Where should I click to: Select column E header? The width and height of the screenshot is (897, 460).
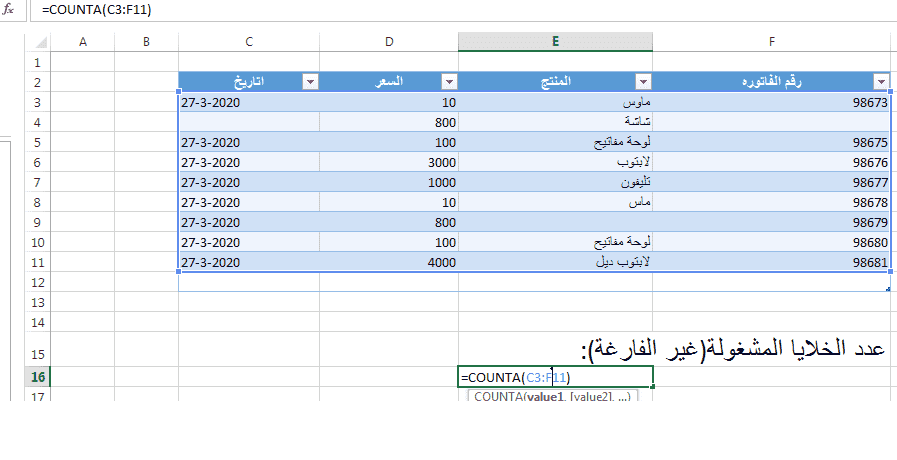pos(555,42)
